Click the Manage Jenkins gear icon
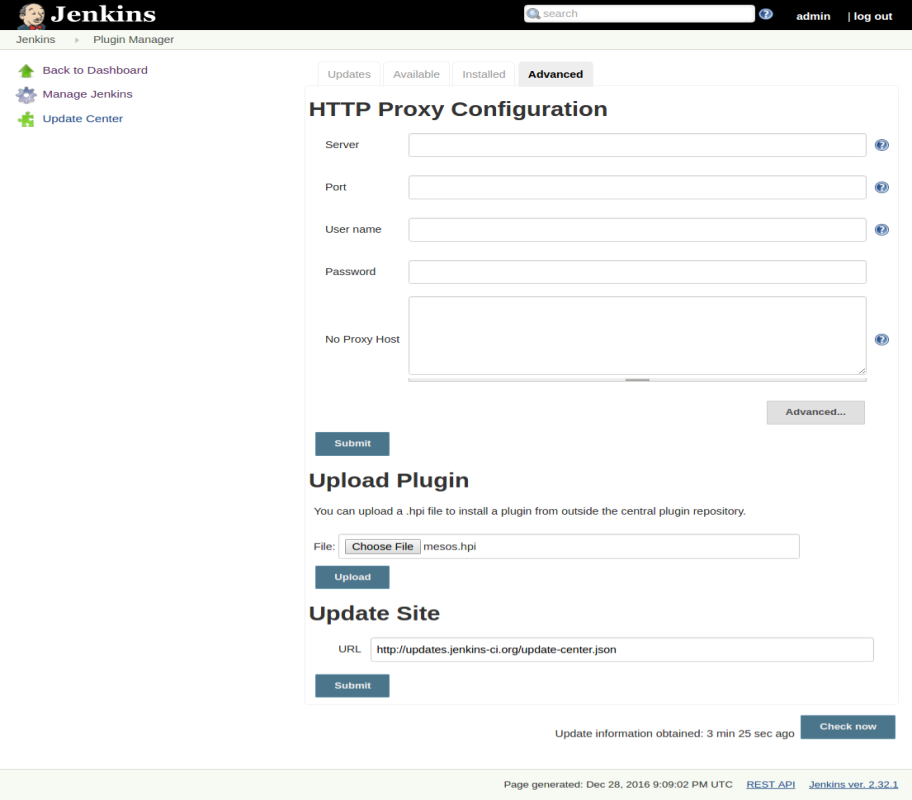This screenshot has height=800, width=912. [x=26, y=94]
